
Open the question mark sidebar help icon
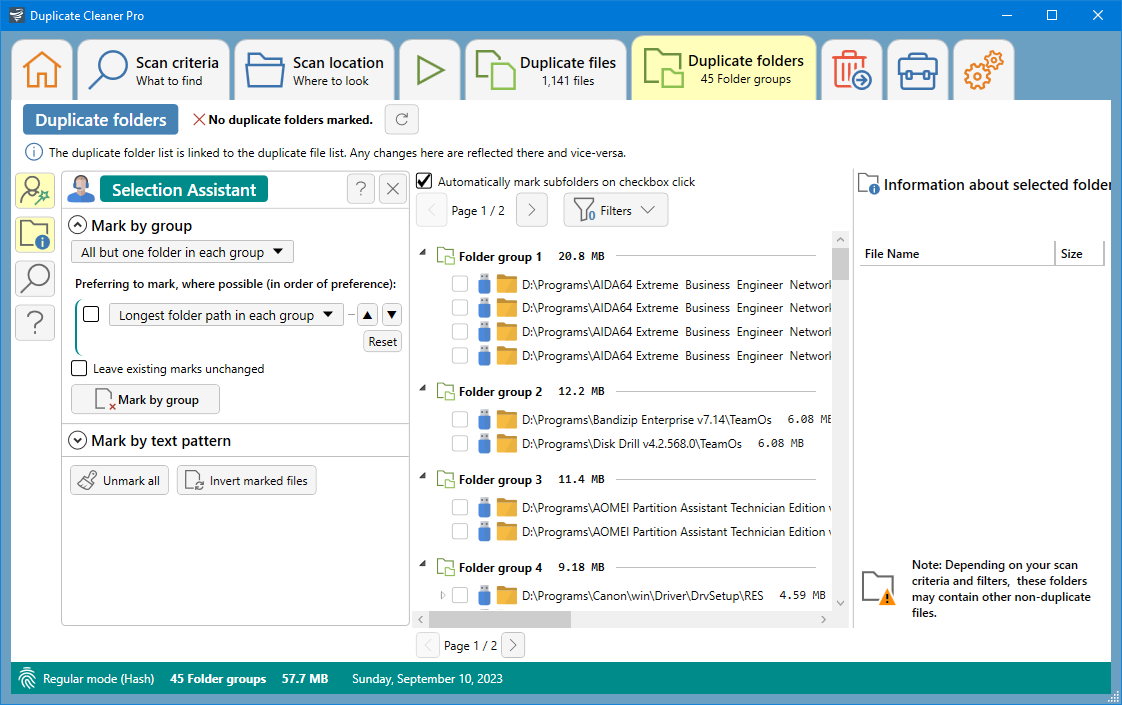(x=35, y=323)
